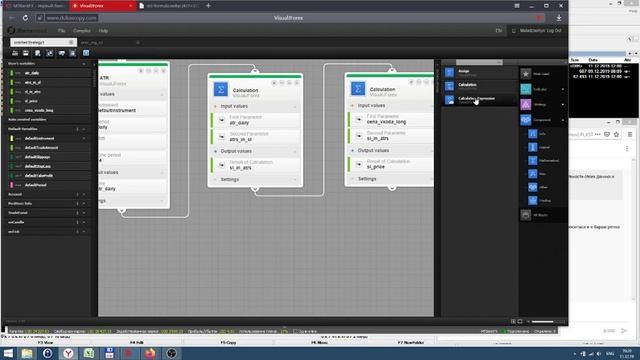Select the cena_vxoda_long user variable
The width and height of the screenshot is (640, 360).
click(39, 110)
